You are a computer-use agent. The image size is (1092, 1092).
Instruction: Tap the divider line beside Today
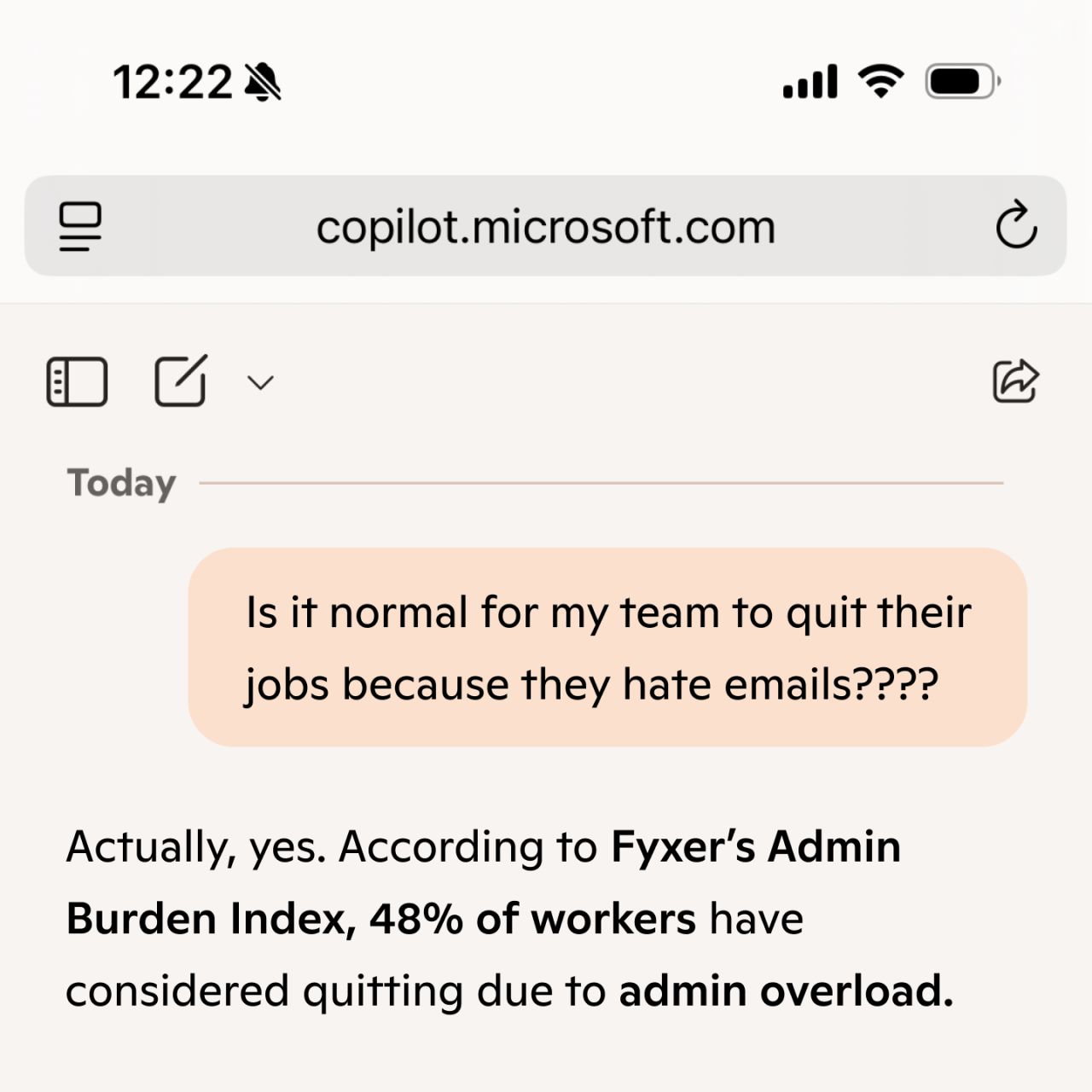point(601,483)
